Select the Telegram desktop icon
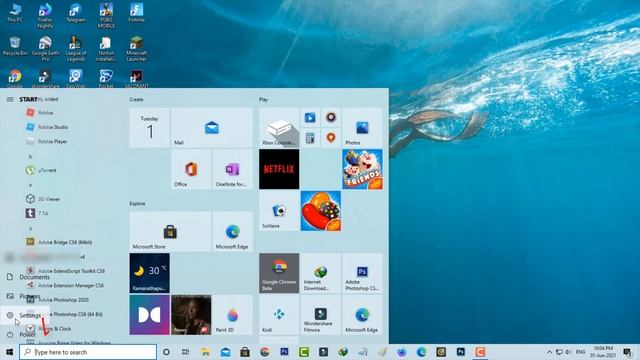Screen dimensions: 640x360 coord(76,13)
